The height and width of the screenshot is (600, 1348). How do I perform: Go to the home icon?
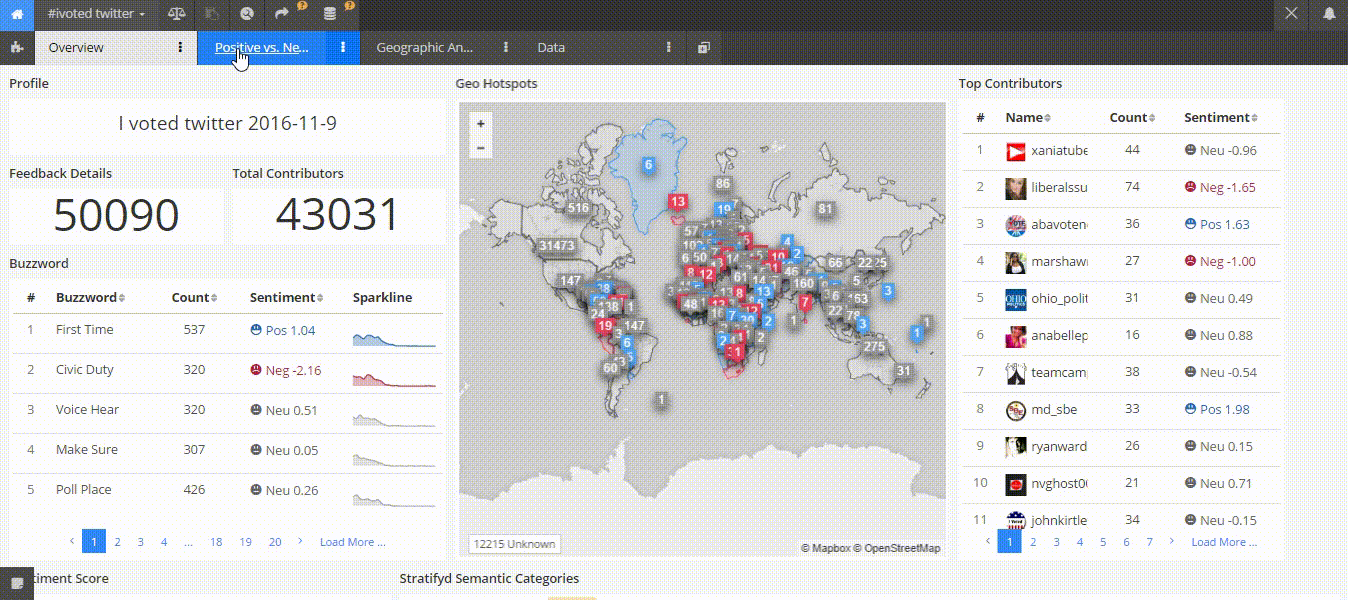tap(17, 14)
